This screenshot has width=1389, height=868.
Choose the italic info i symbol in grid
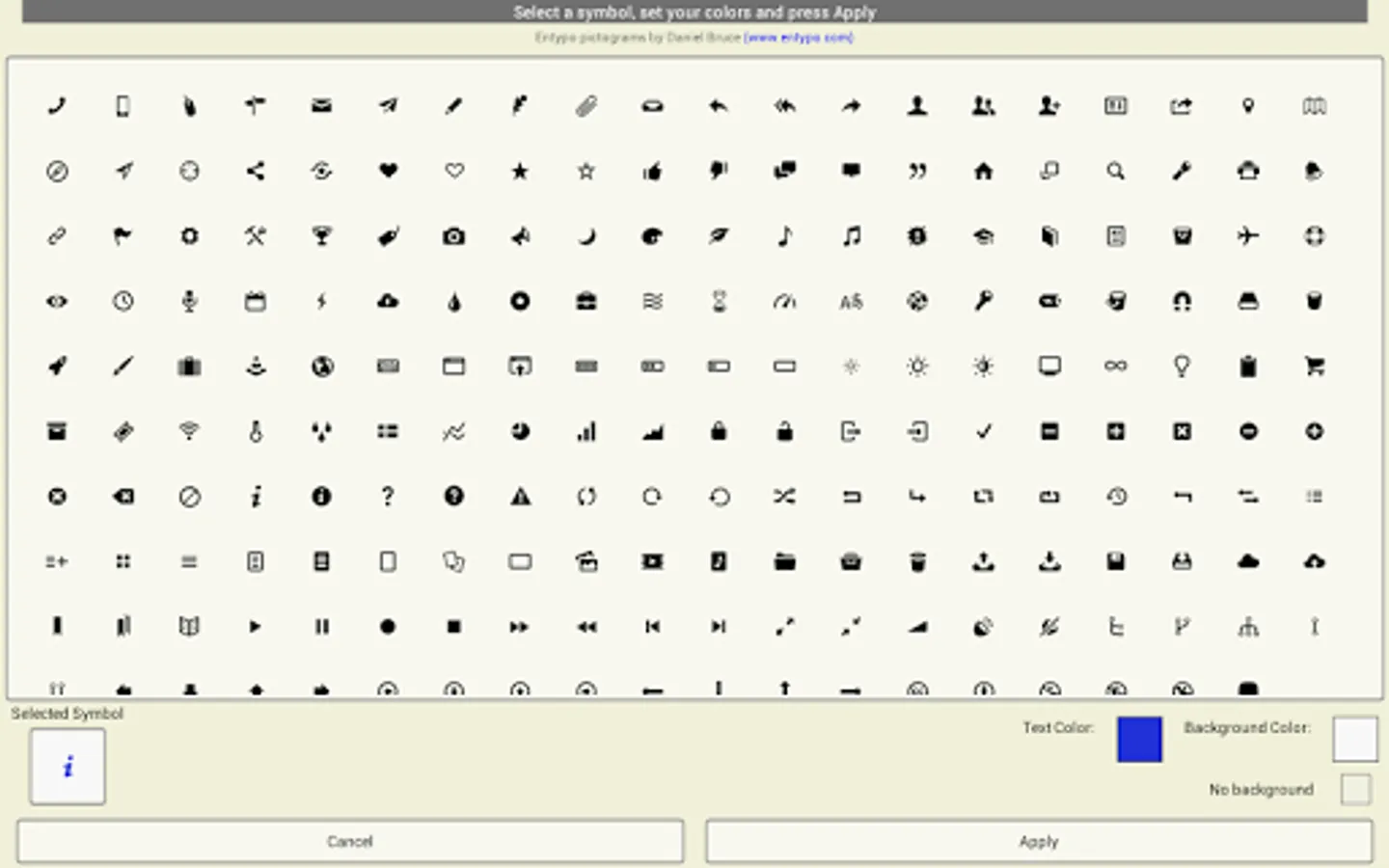(256, 497)
